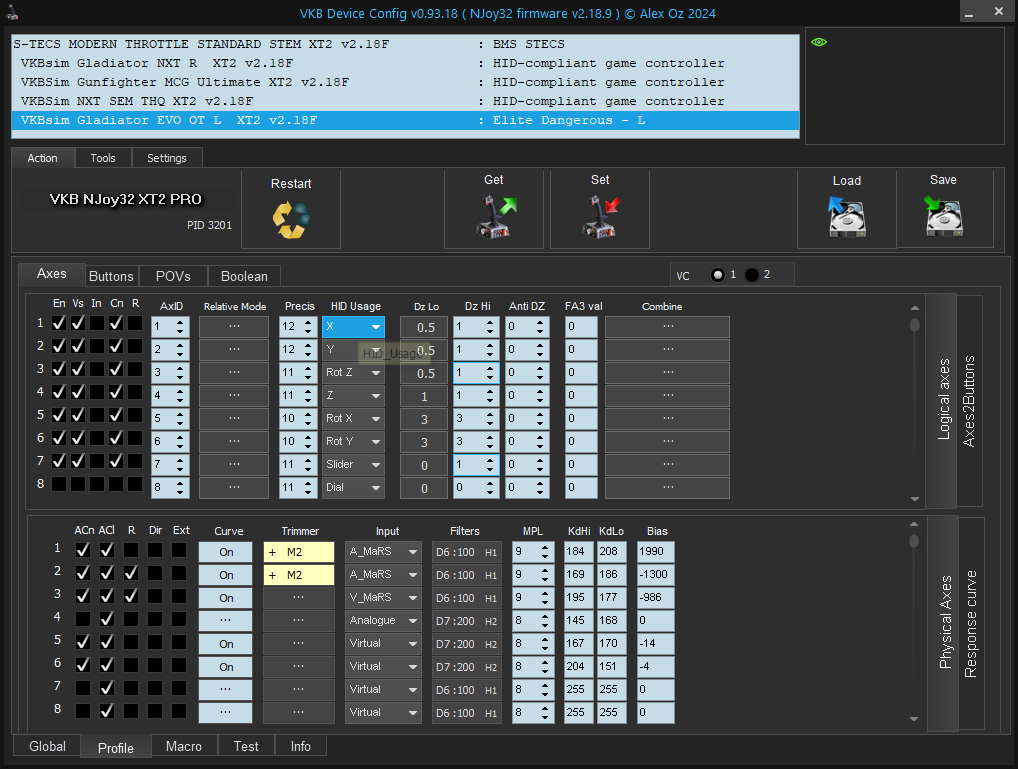The height and width of the screenshot is (769, 1018).
Task: Switch to the Global bottom tab
Action: (x=47, y=746)
